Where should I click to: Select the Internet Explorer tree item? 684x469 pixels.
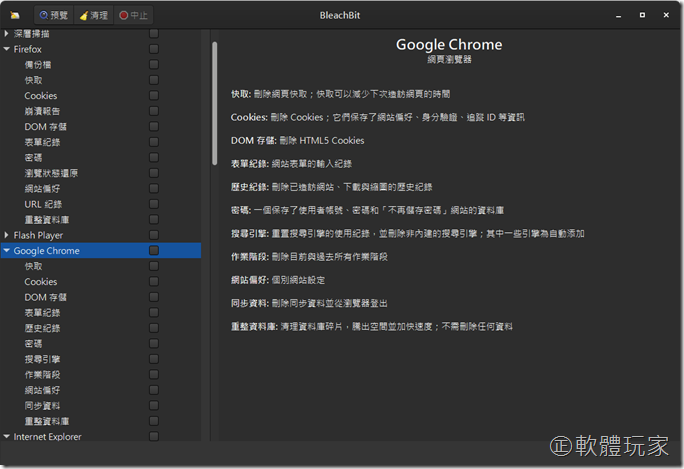pos(47,437)
